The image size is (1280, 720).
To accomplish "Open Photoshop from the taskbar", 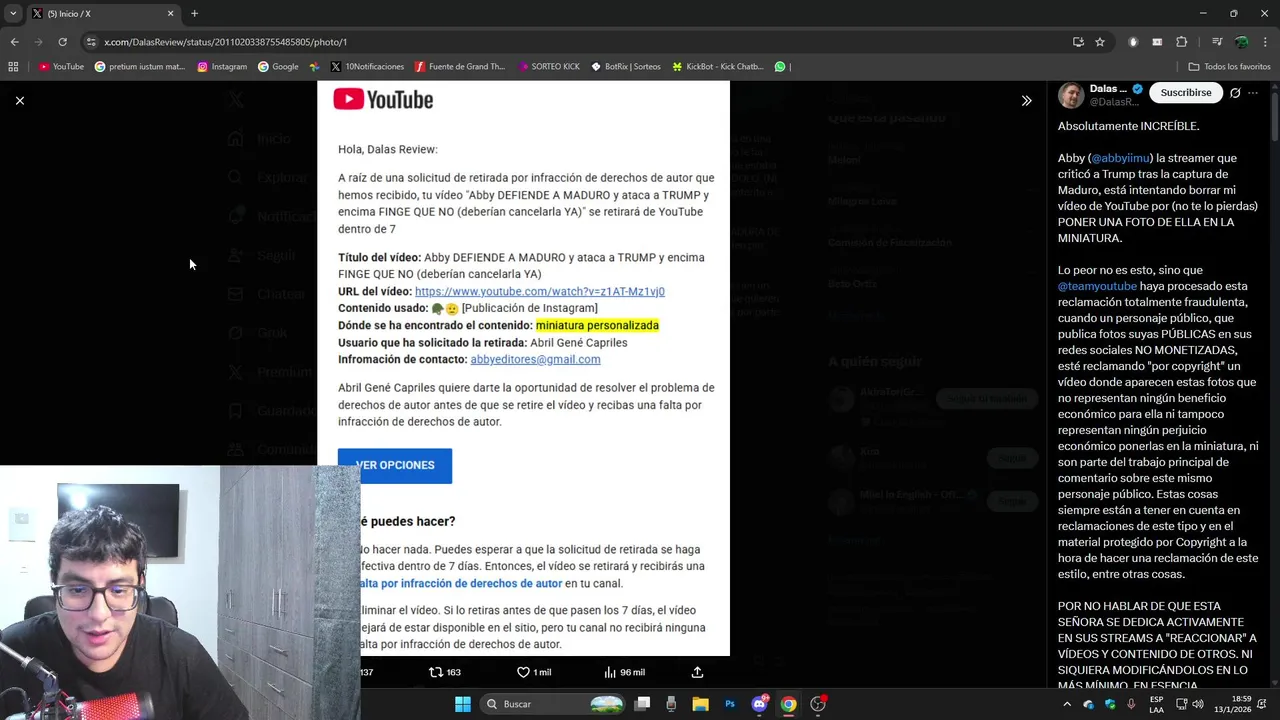I will click(x=730, y=704).
